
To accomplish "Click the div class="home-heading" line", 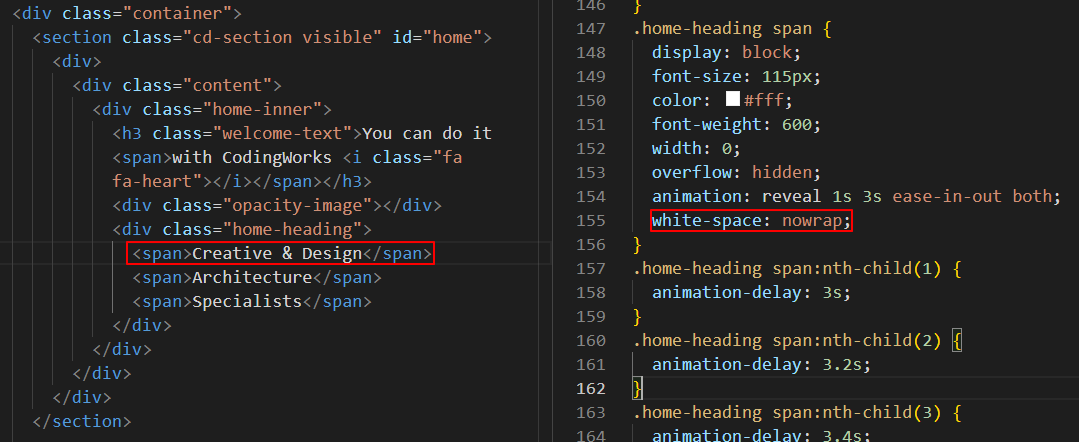I will pos(242,229).
